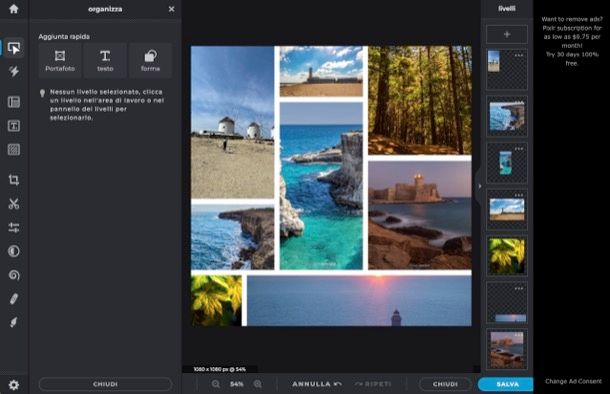Add a testo text layer
610x394 pixels.
coord(105,61)
